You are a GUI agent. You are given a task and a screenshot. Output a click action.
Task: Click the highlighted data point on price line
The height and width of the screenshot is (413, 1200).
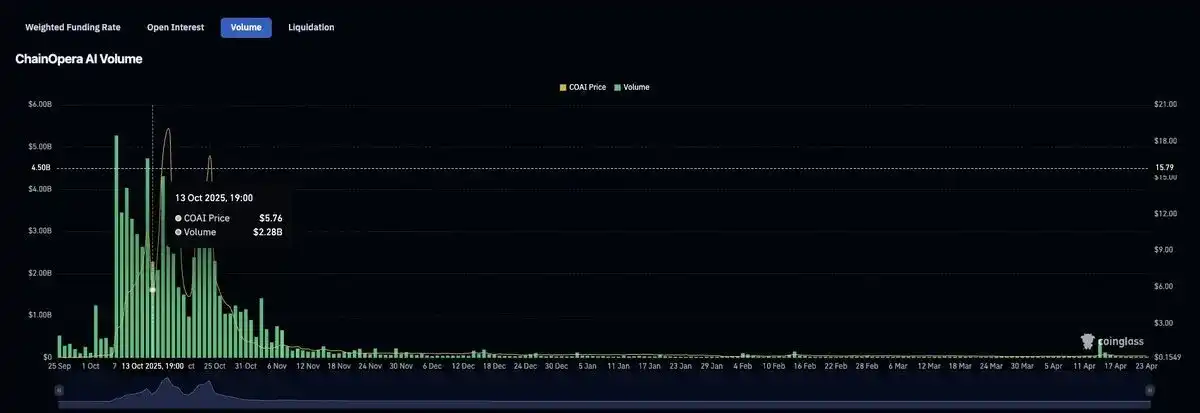tap(153, 289)
